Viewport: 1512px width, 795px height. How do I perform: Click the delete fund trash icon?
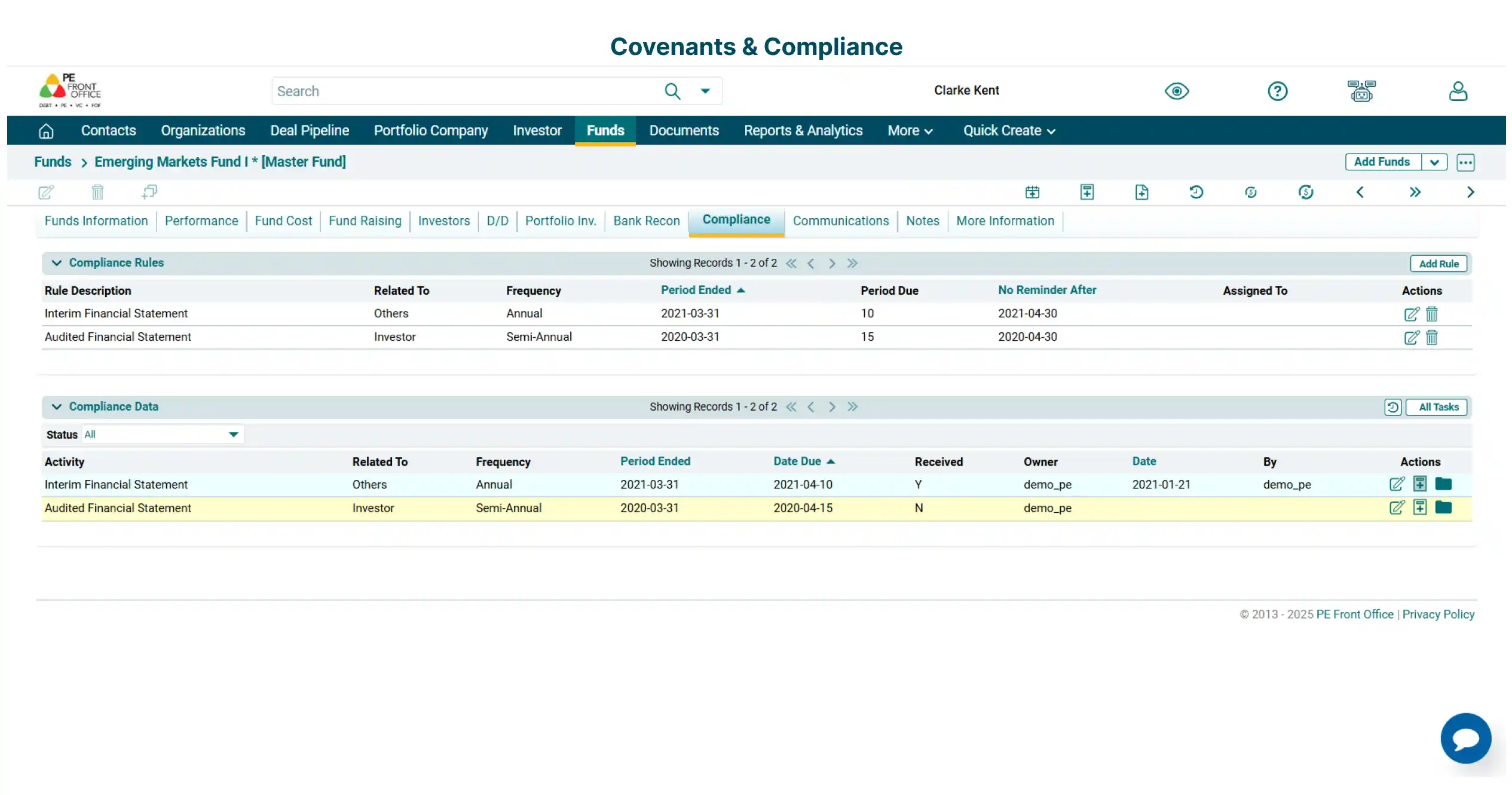pyautogui.click(x=97, y=192)
